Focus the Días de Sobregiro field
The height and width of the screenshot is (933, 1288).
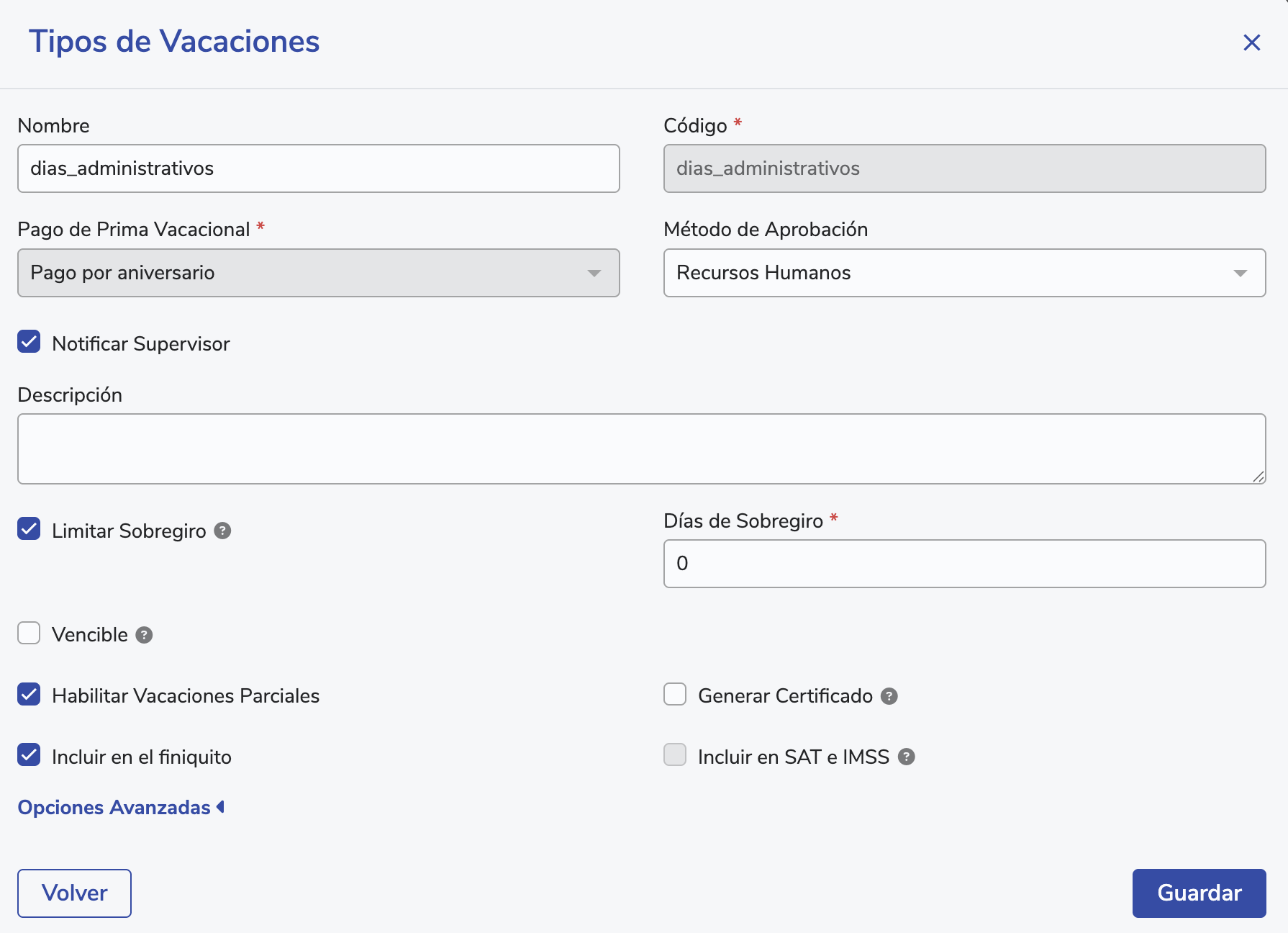click(x=965, y=564)
